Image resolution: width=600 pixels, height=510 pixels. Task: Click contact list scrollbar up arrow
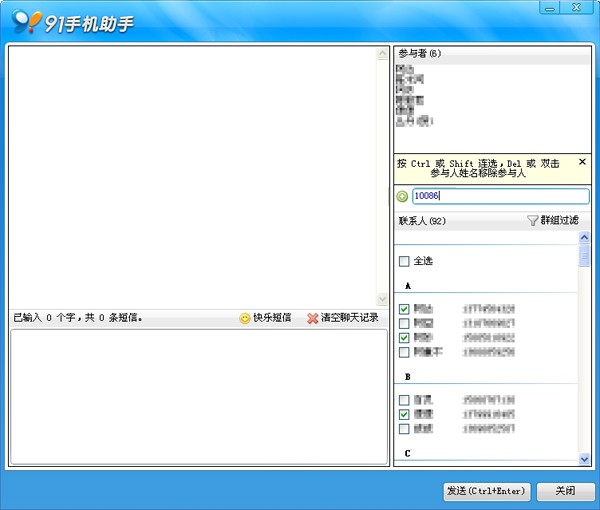(x=584, y=237)
